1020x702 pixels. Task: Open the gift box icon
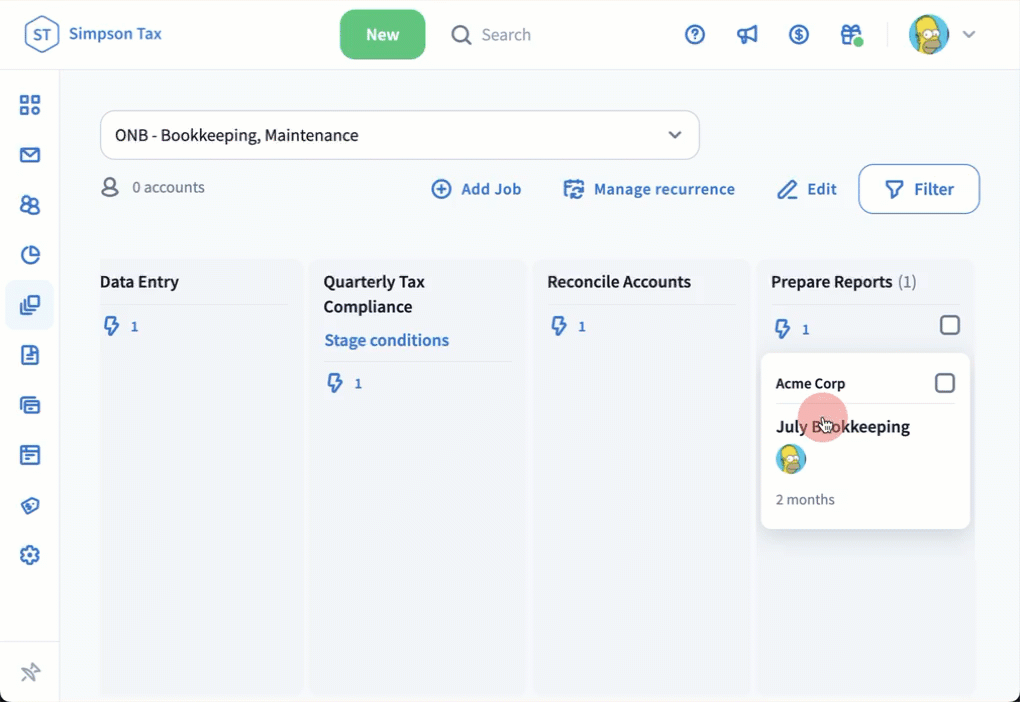point(851,35)
